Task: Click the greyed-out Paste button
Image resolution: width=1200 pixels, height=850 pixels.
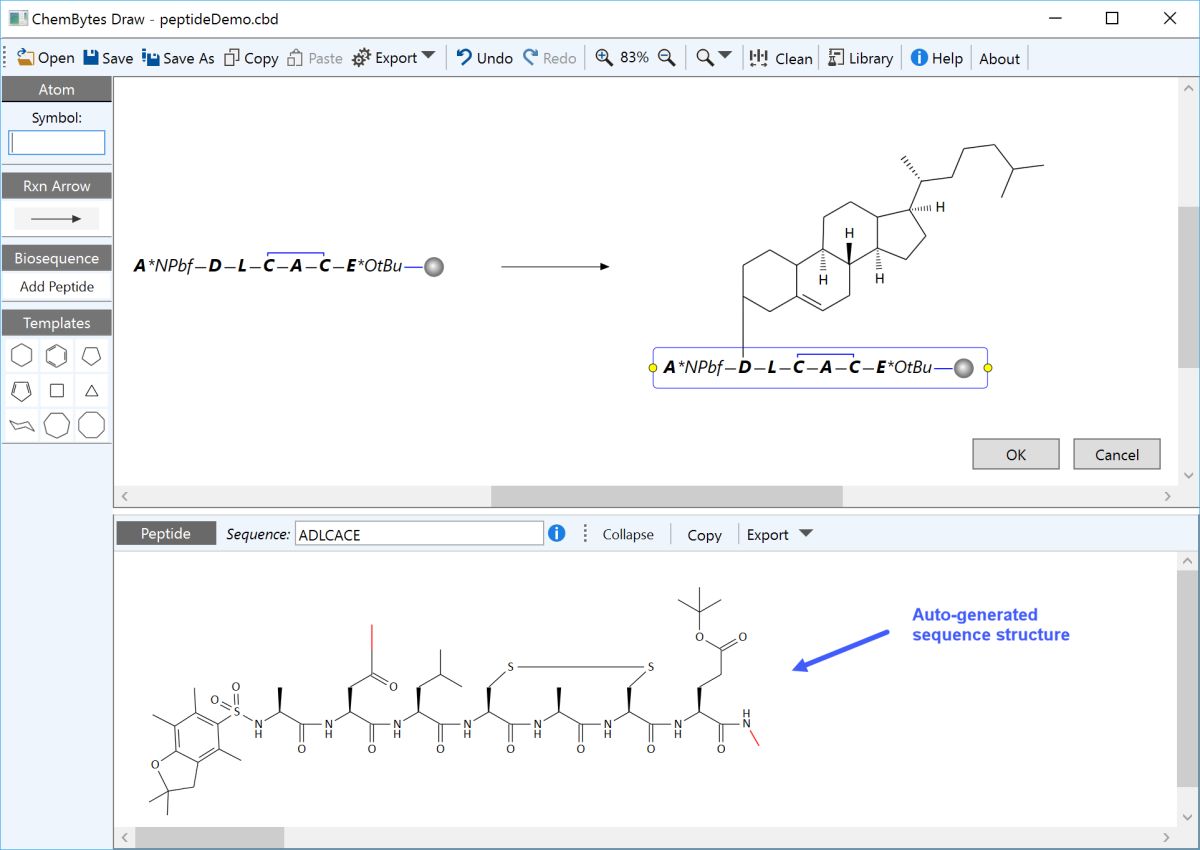Action: (315, 58)
